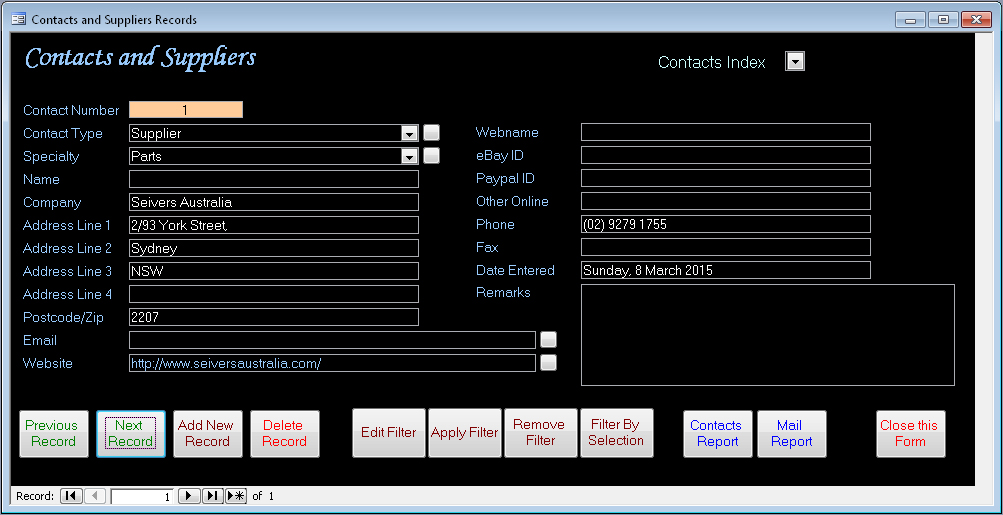Open the seiversaustralia.com website link

click(x=226, y=363)
